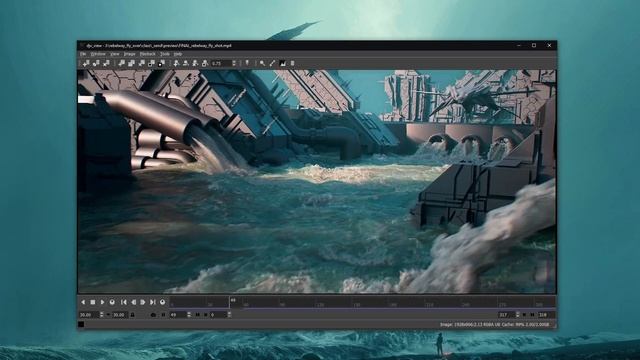Stop video playback
640x360 pixels.
click(93, 302)
